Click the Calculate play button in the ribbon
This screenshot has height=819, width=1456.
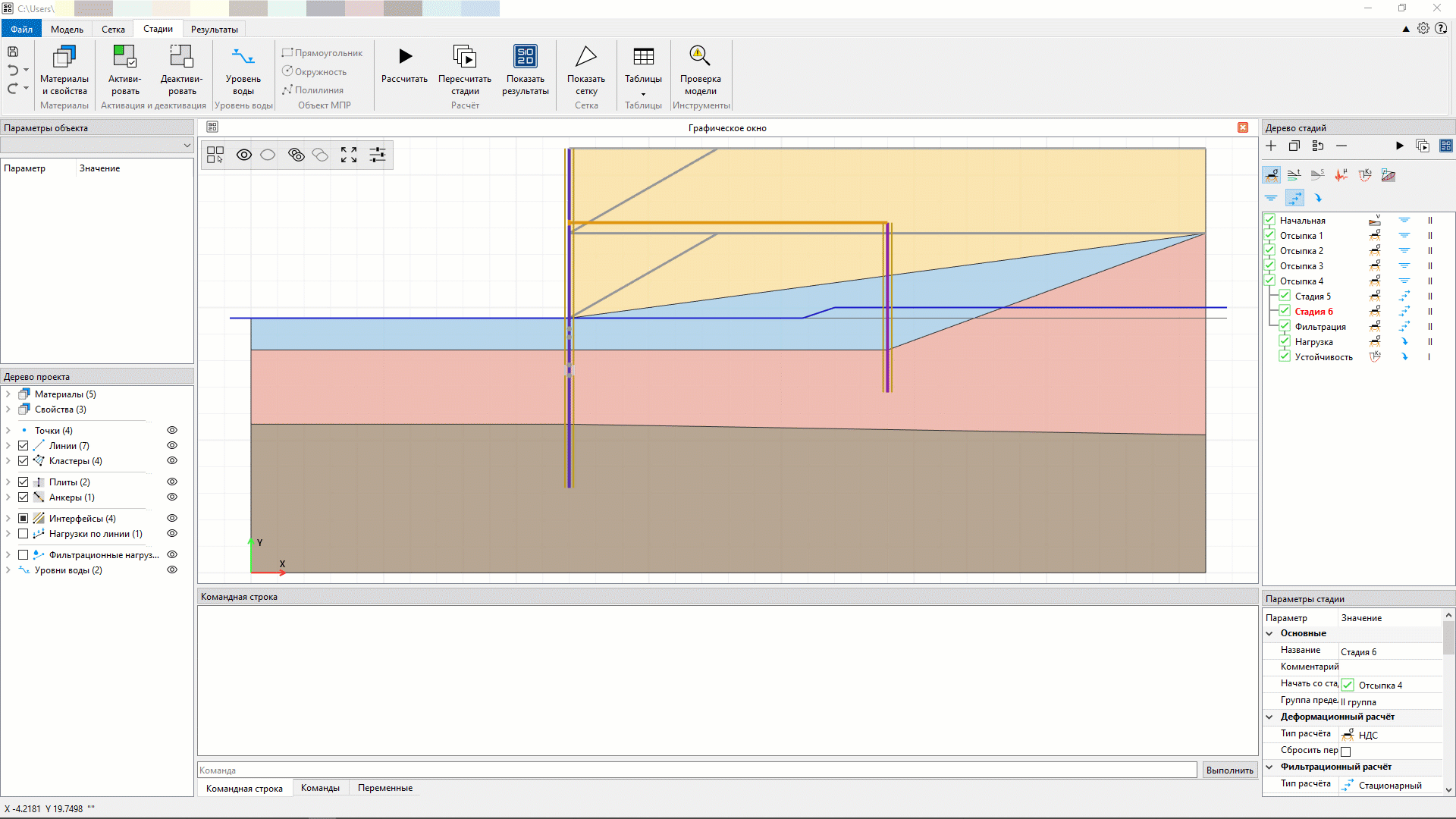click(405, 57)
